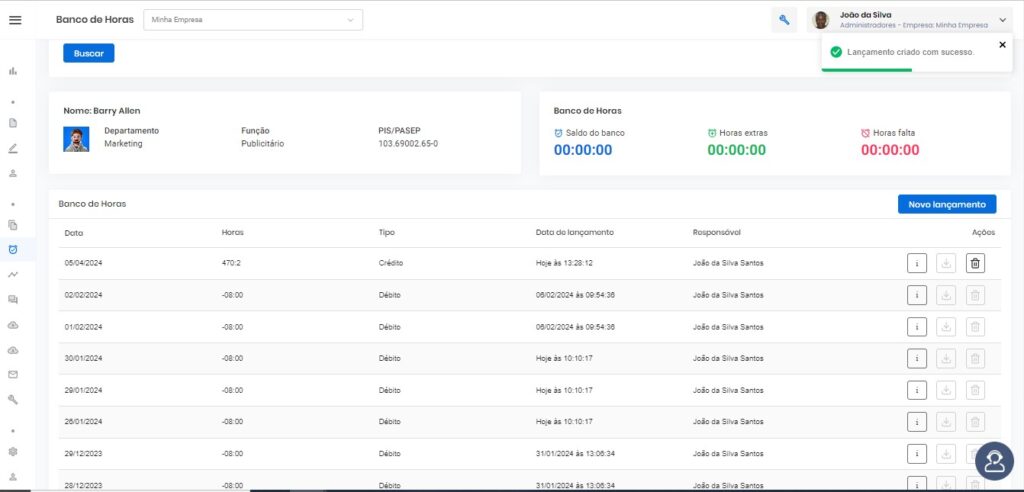The height and width of the screenshot is (492, 1024).
Task: Click trash icon in the 30/01/2024 row
Action: 975,358
